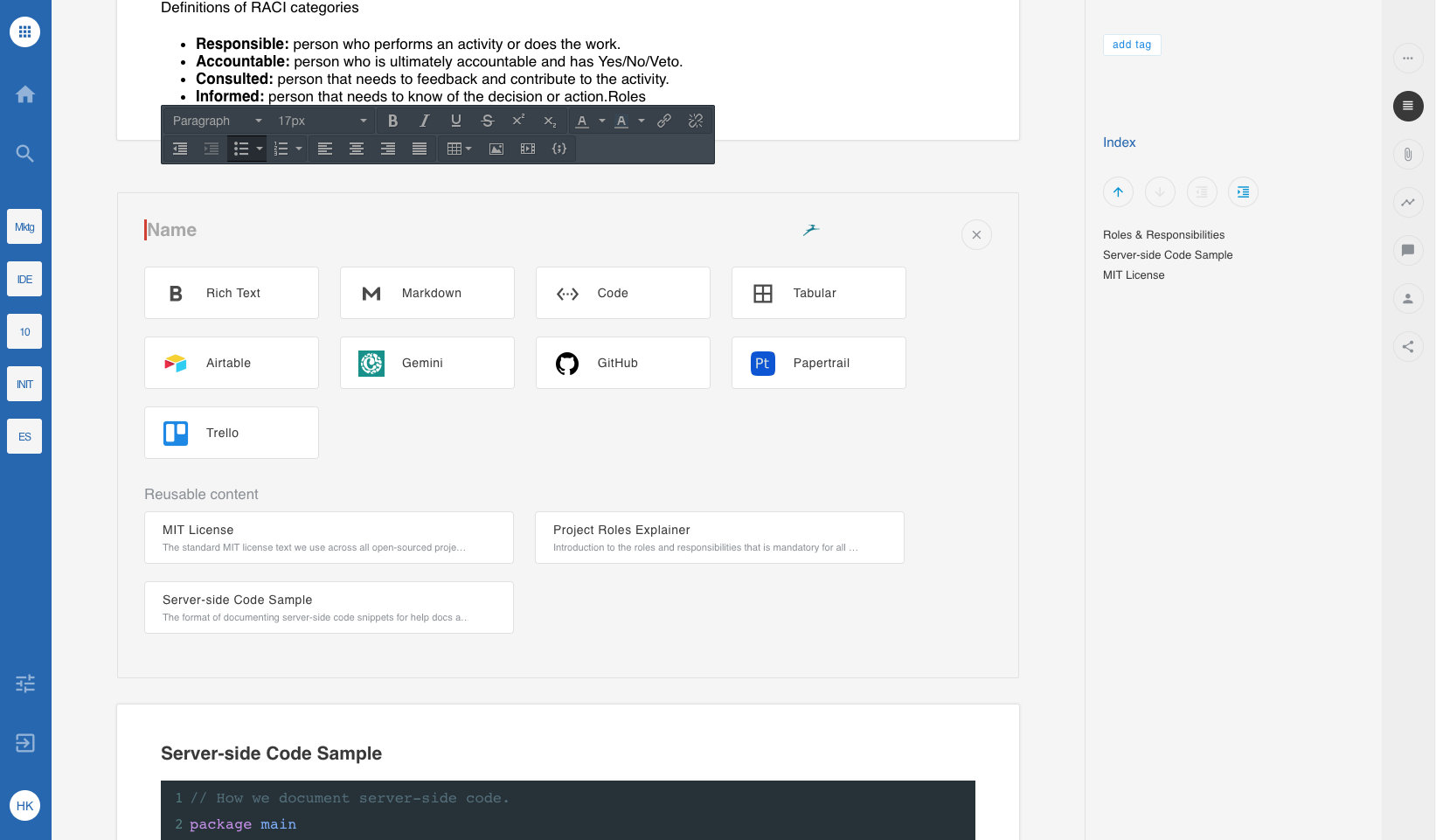The image size is (1436, 840).
Task: Align text right
Action: tap(388, 149)
